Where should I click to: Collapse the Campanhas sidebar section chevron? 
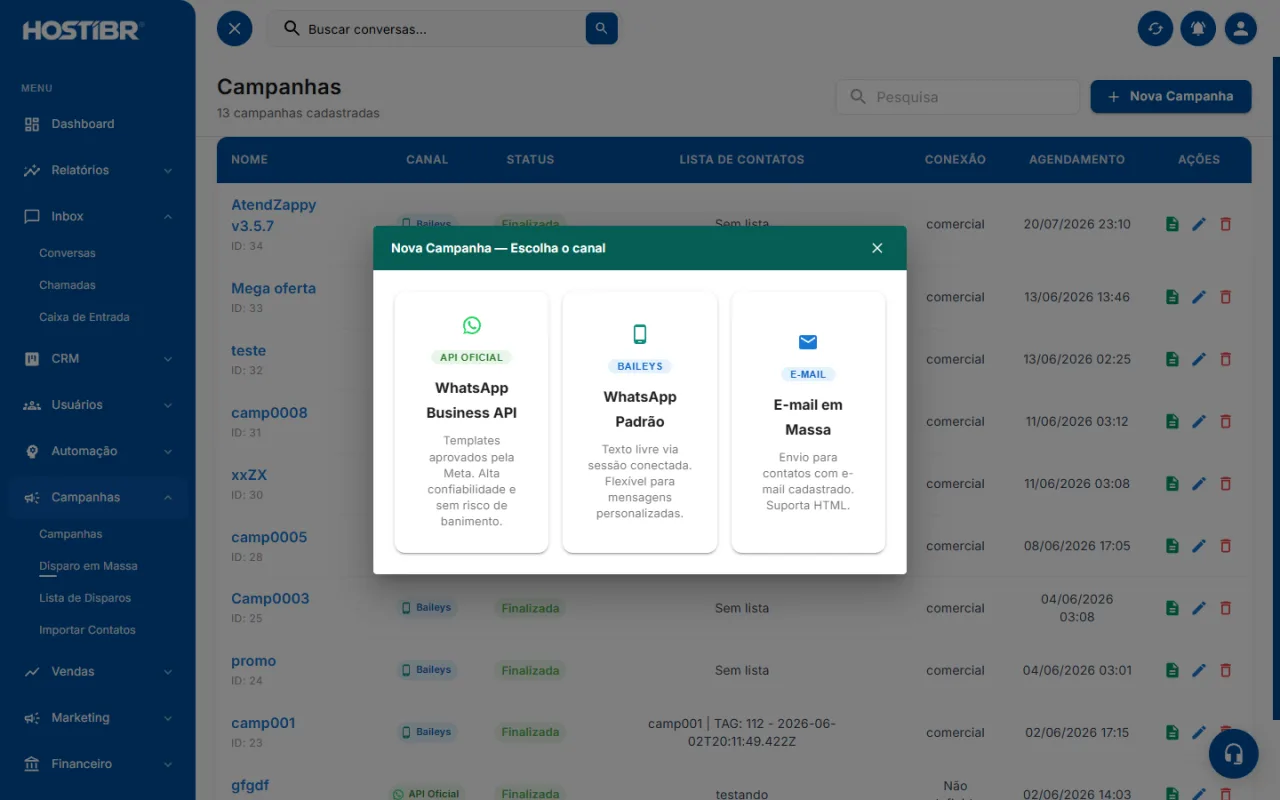point(168,498)
